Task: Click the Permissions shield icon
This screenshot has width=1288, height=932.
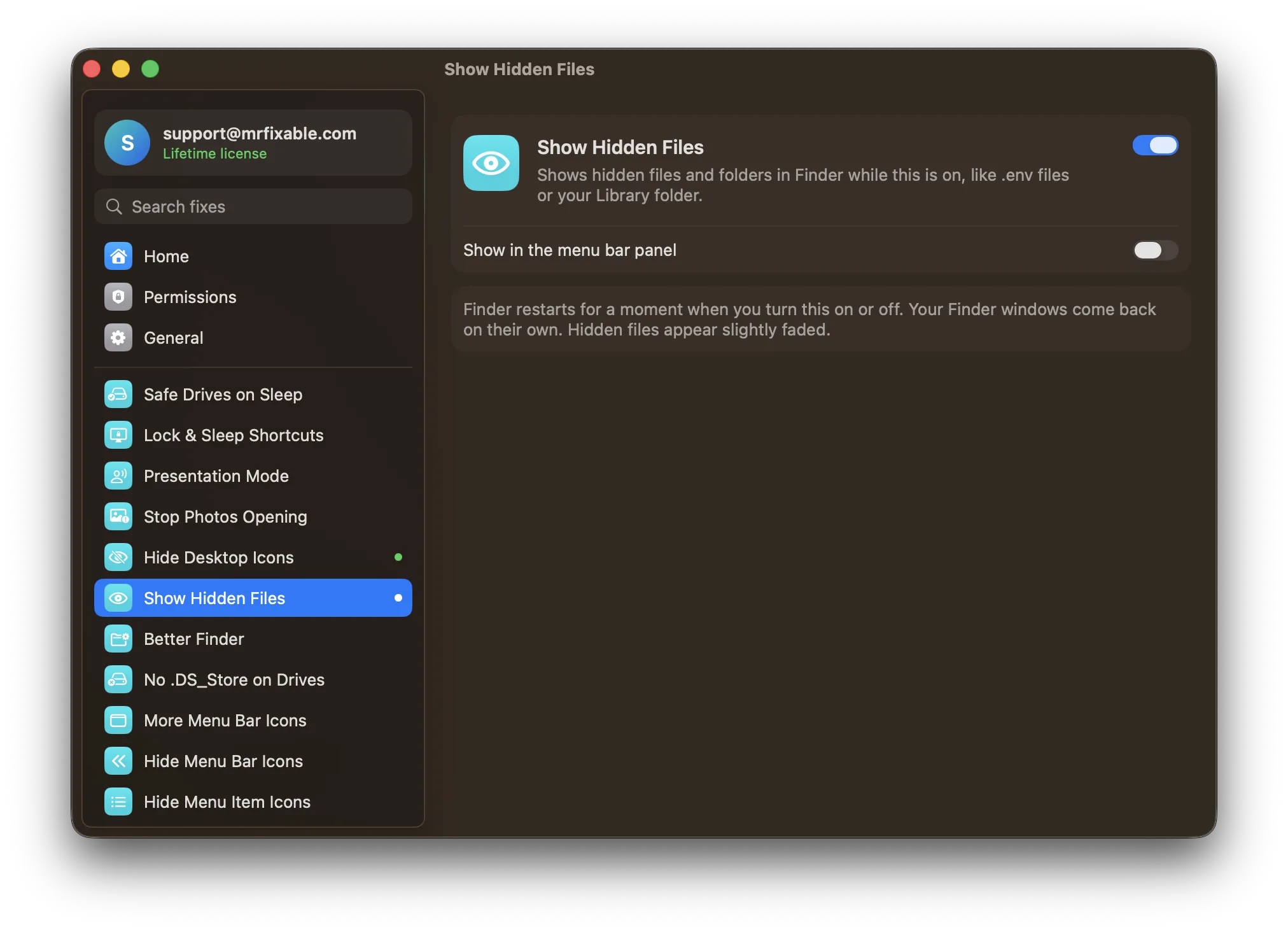Action: click(118, 297)
